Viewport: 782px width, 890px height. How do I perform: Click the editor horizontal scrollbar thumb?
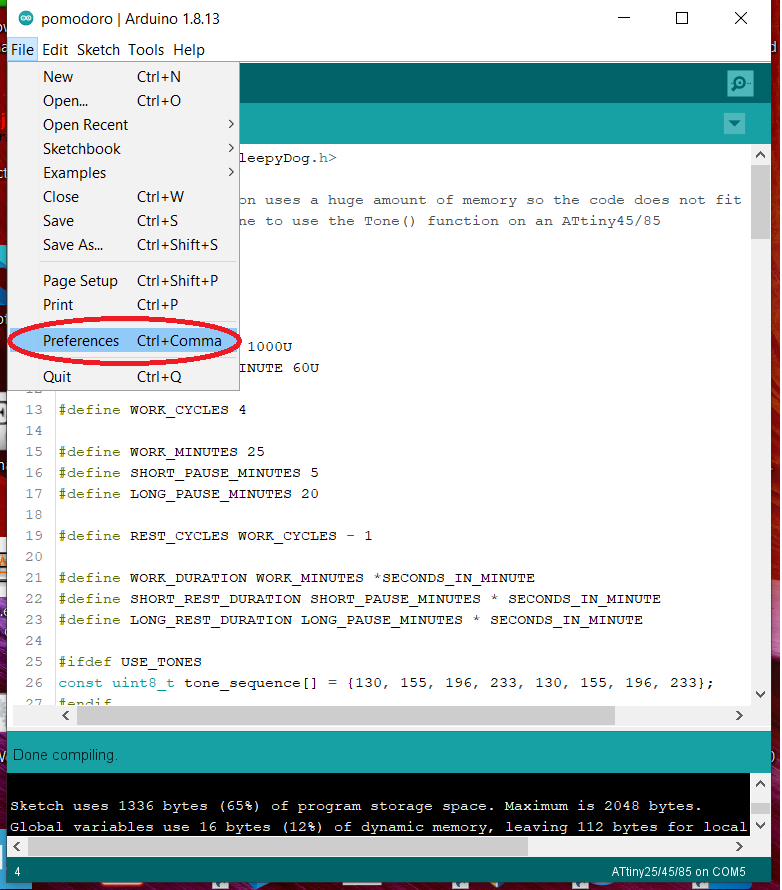346,715
